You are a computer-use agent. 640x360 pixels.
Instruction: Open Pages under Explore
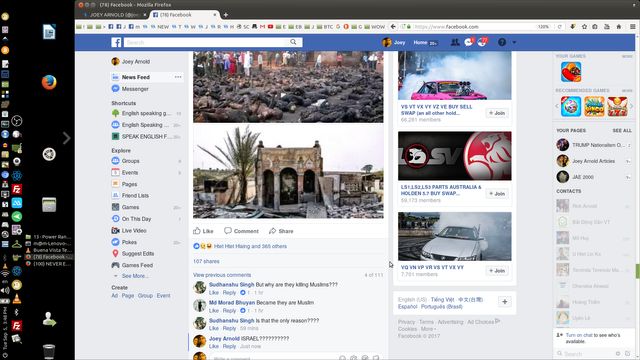(x=129, y=184)
